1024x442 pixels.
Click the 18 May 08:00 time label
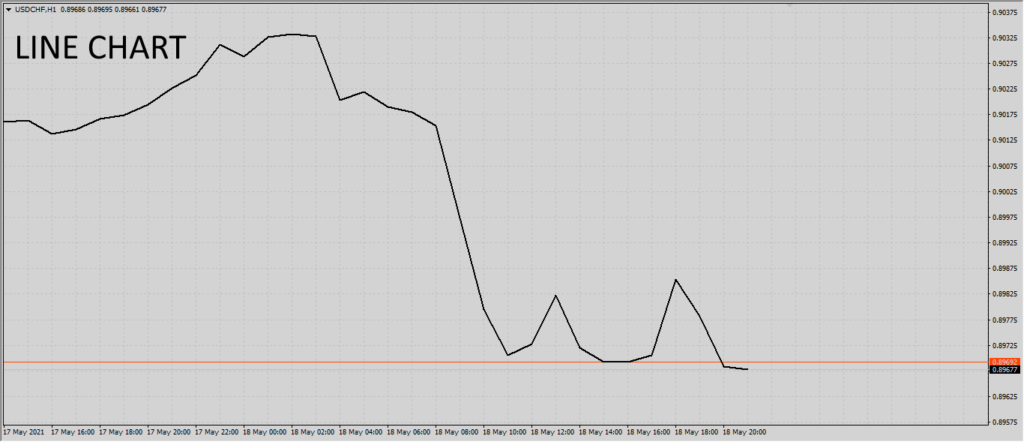pos(458,434)
